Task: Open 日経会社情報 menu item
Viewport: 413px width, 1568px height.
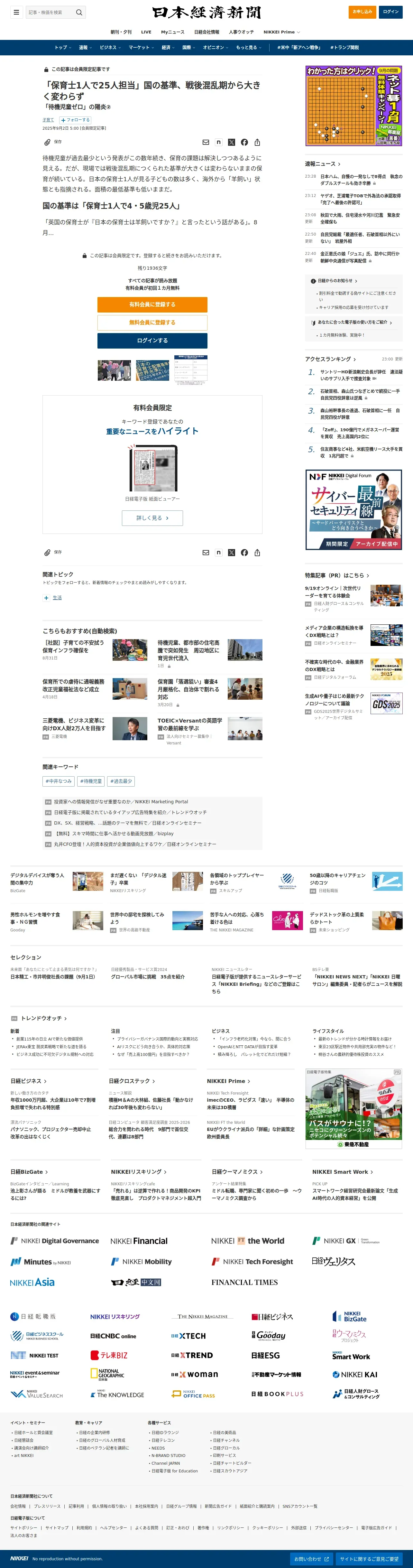Action: 207,32
